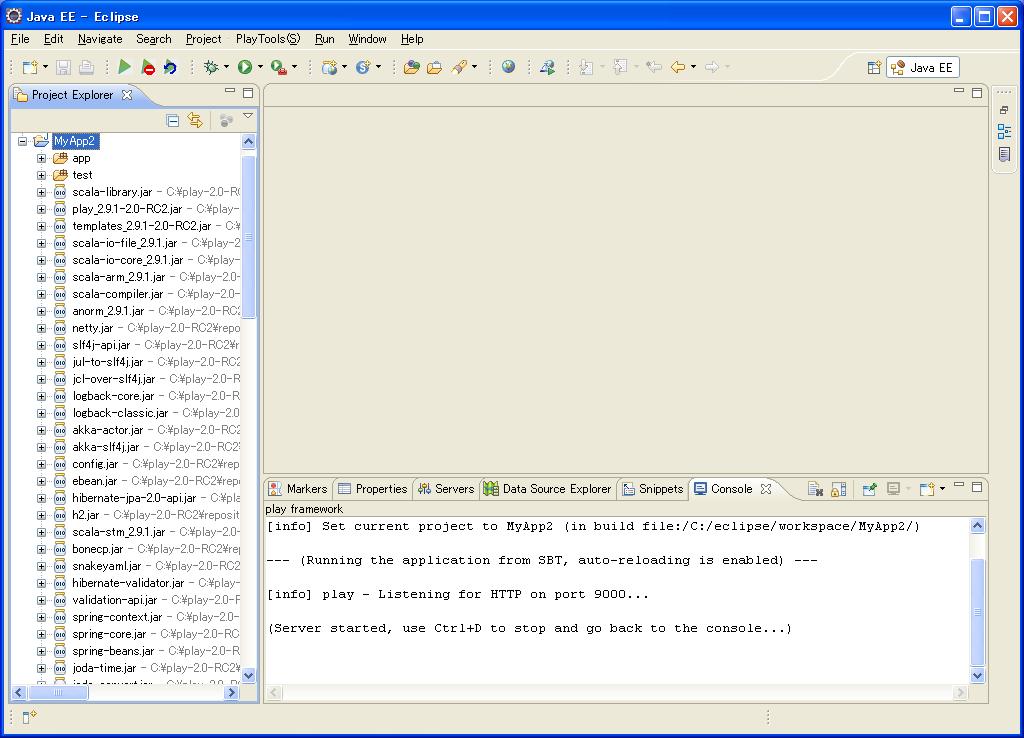Open the Web Browser globe icon
This screenshot has width=1024, height=738.
point(508,67)
